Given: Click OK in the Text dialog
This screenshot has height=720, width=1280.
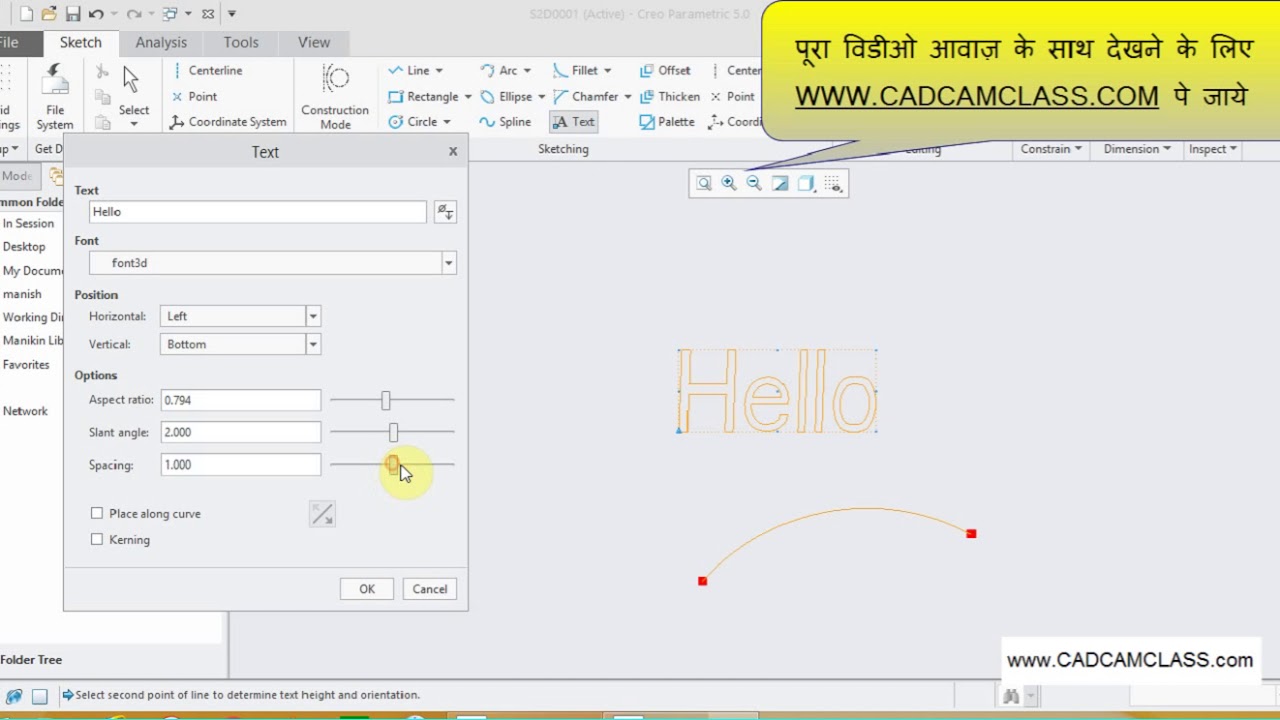Looking at the screenshot, I should pyautogui.click(x=367, y=589).
